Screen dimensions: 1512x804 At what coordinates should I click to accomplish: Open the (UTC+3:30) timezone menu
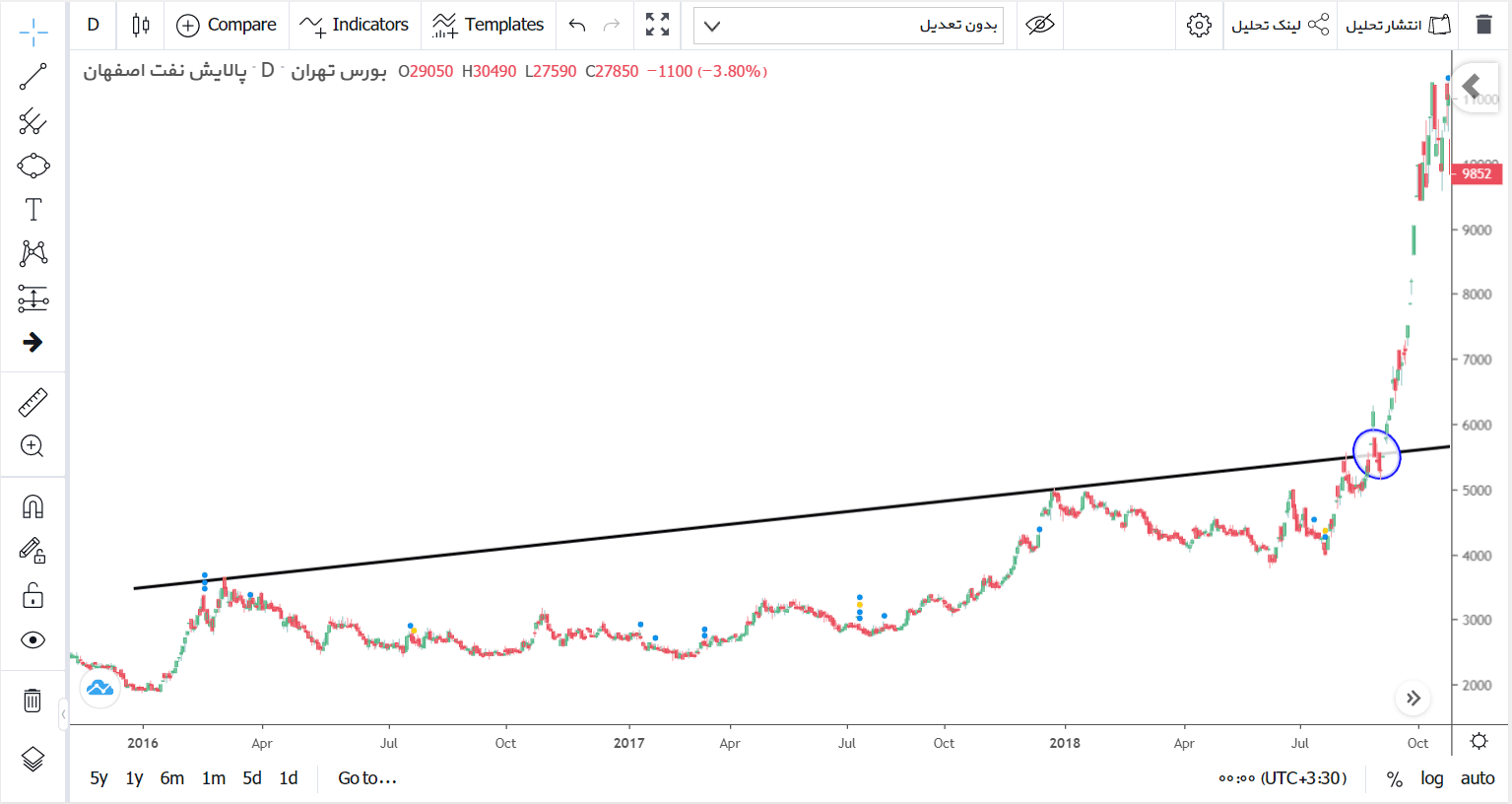coord(1282,778)
